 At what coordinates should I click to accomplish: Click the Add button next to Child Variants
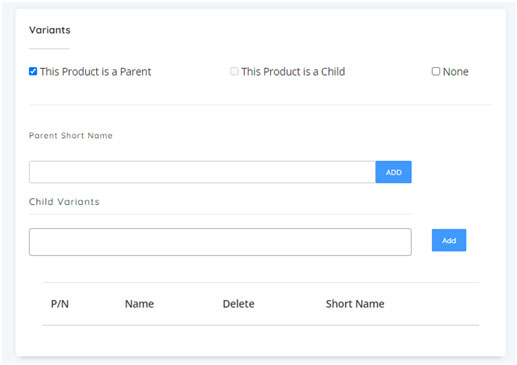(449, 240)
